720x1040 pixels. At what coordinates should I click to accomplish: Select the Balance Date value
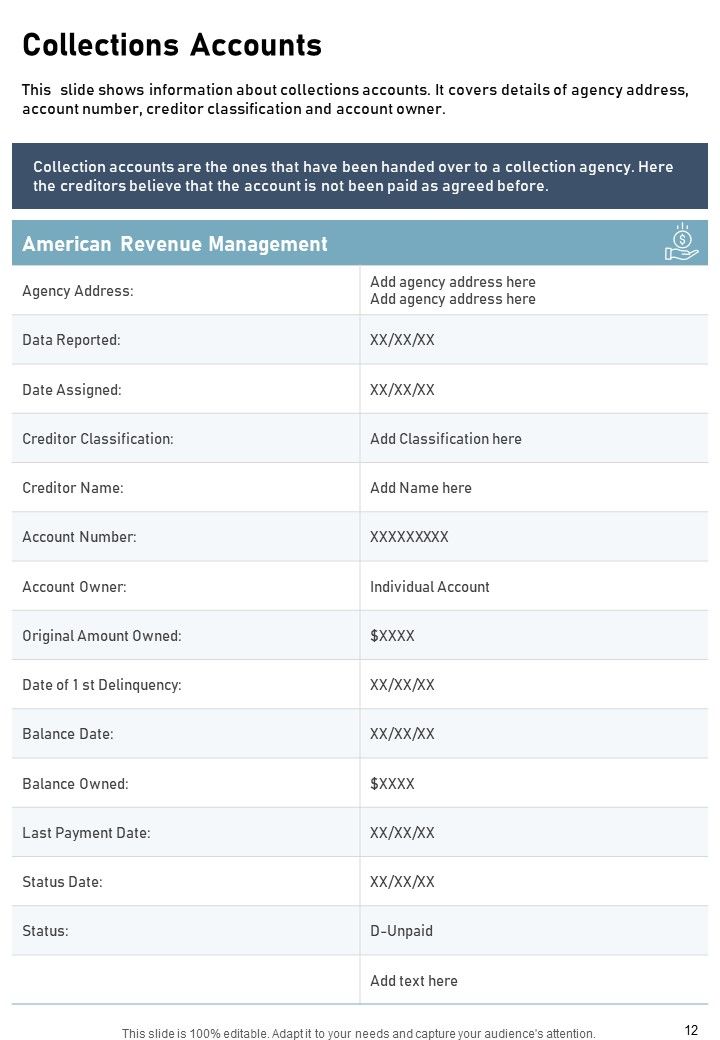402,734
